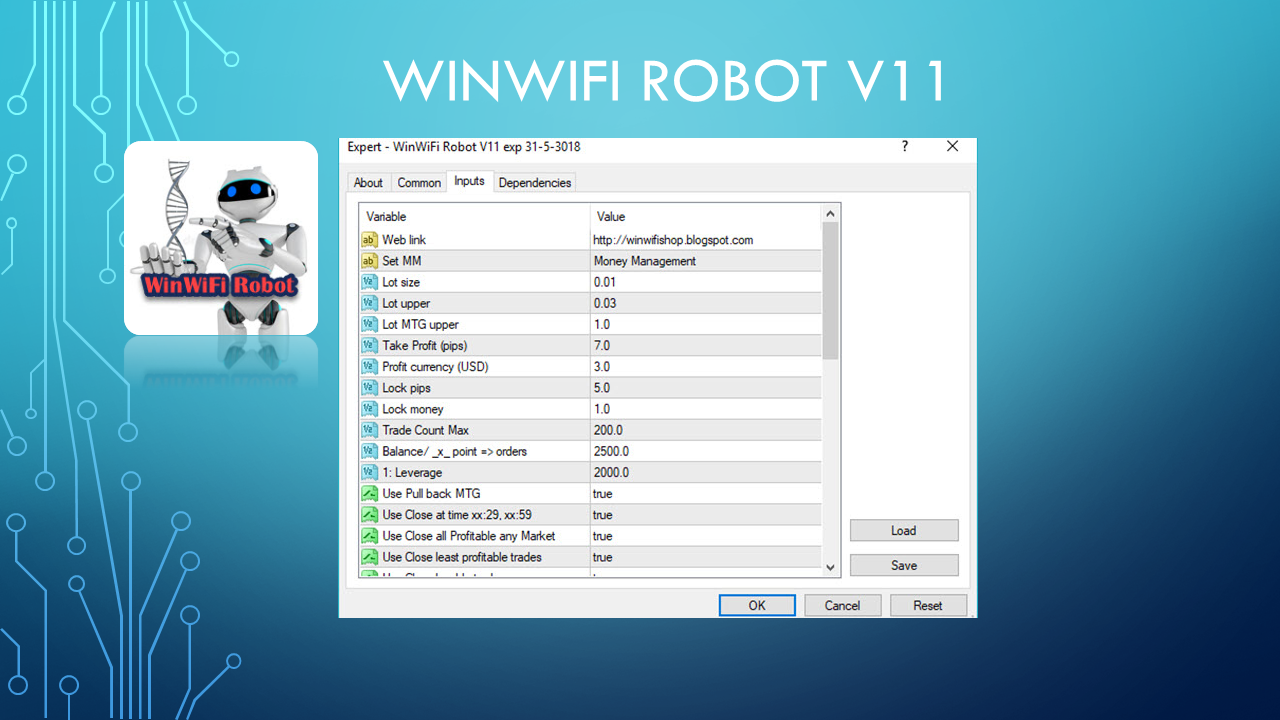1280x720 pixels.
Task: Toggle the Use Pull back MTG true value
Action: 705,494
